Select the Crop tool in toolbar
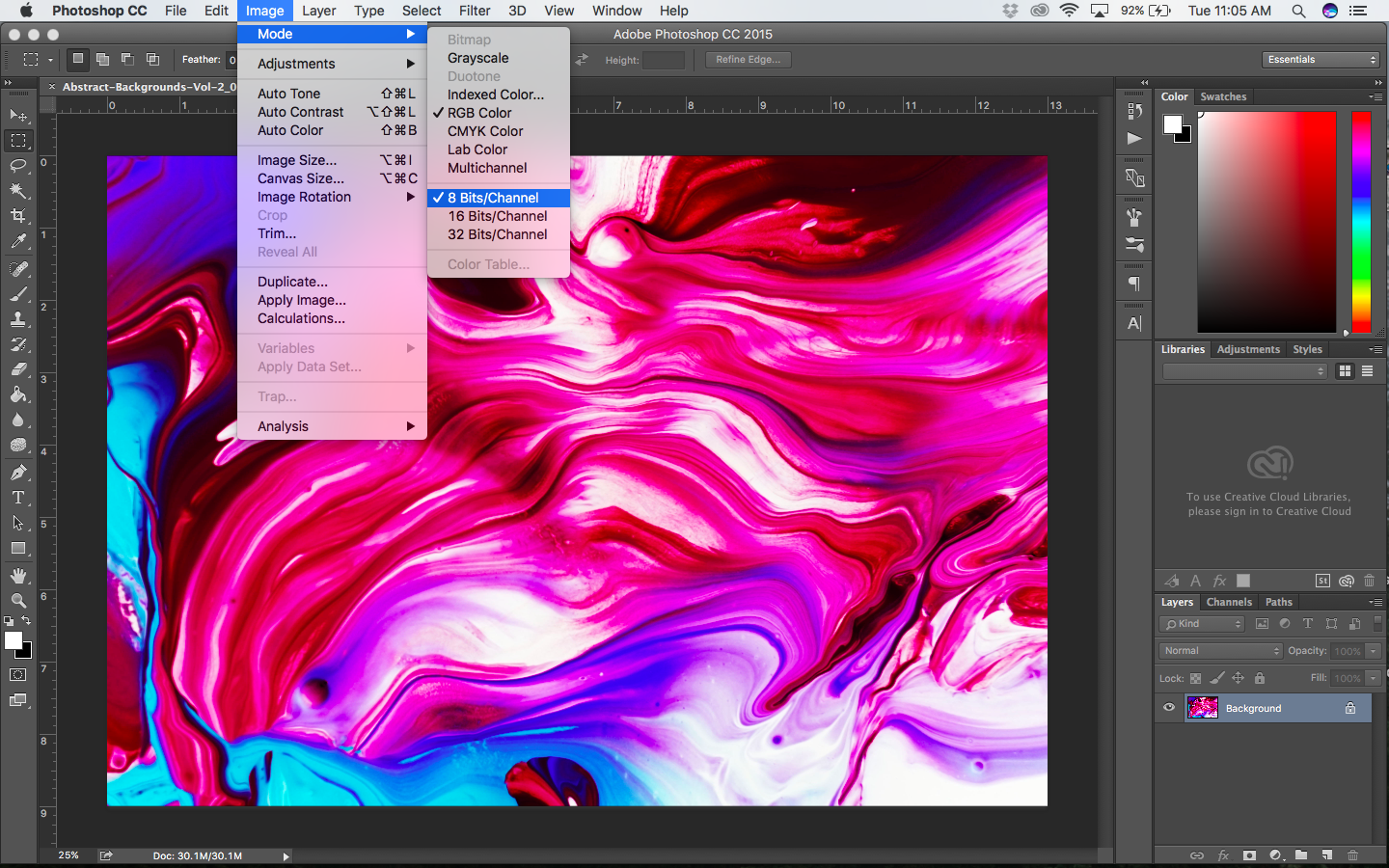The width and height of the screenshot is (1389, 868). click(18, 216)
